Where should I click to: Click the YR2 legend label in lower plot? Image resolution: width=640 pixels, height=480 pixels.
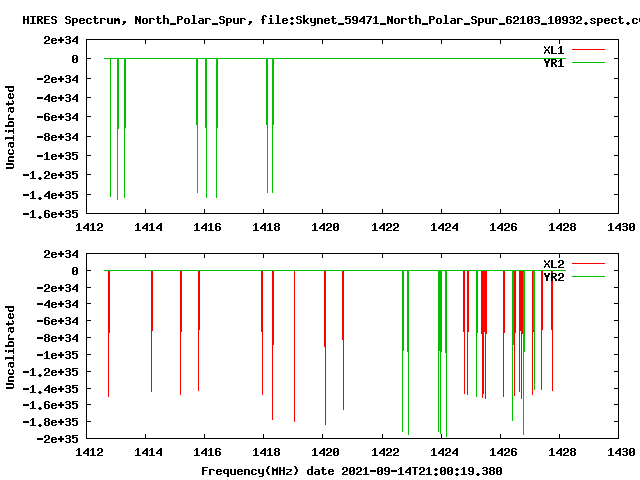(553, 277)
